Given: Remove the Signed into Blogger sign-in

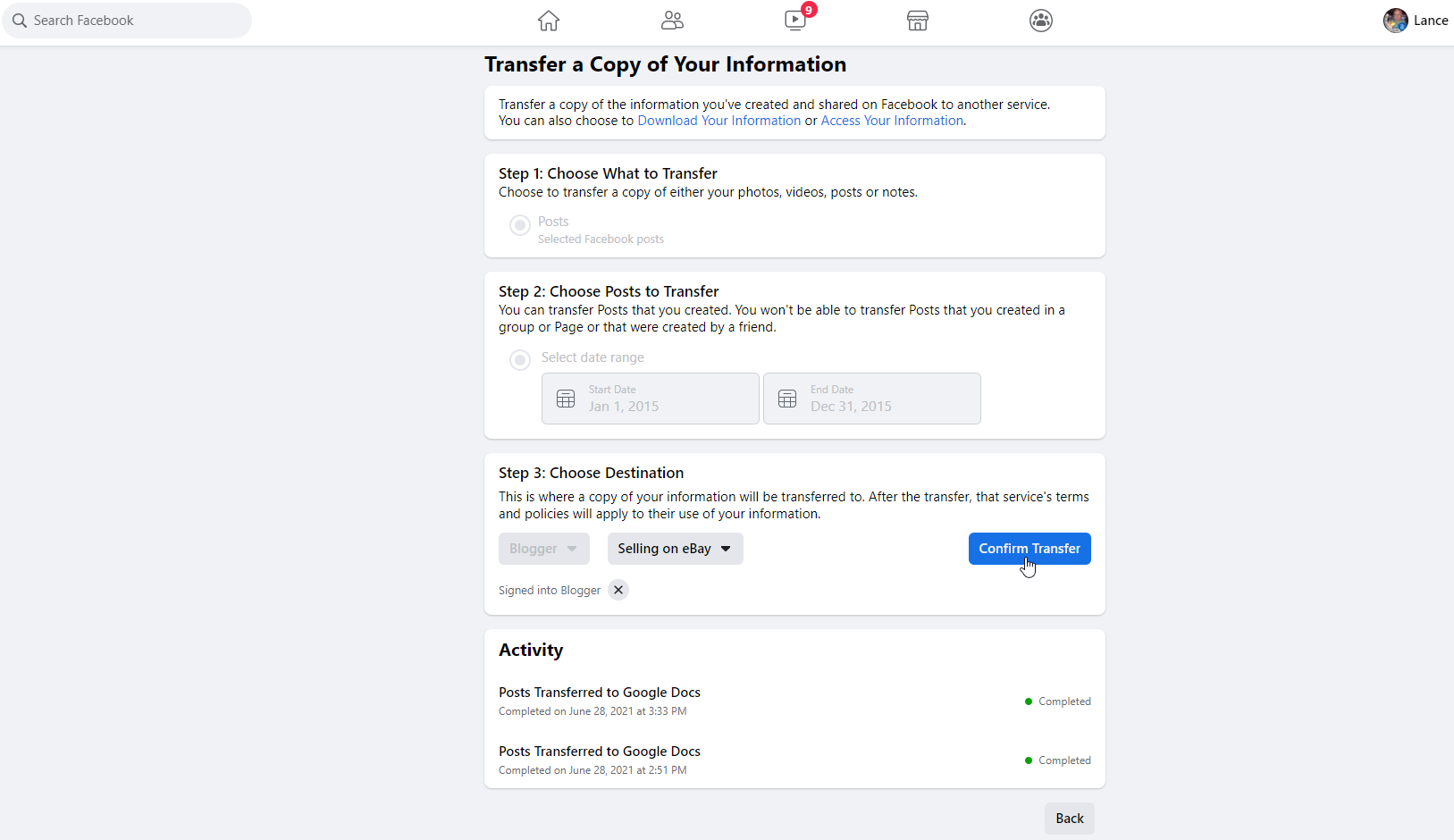Looking at the screenshot, I should [x=618, y=590].
